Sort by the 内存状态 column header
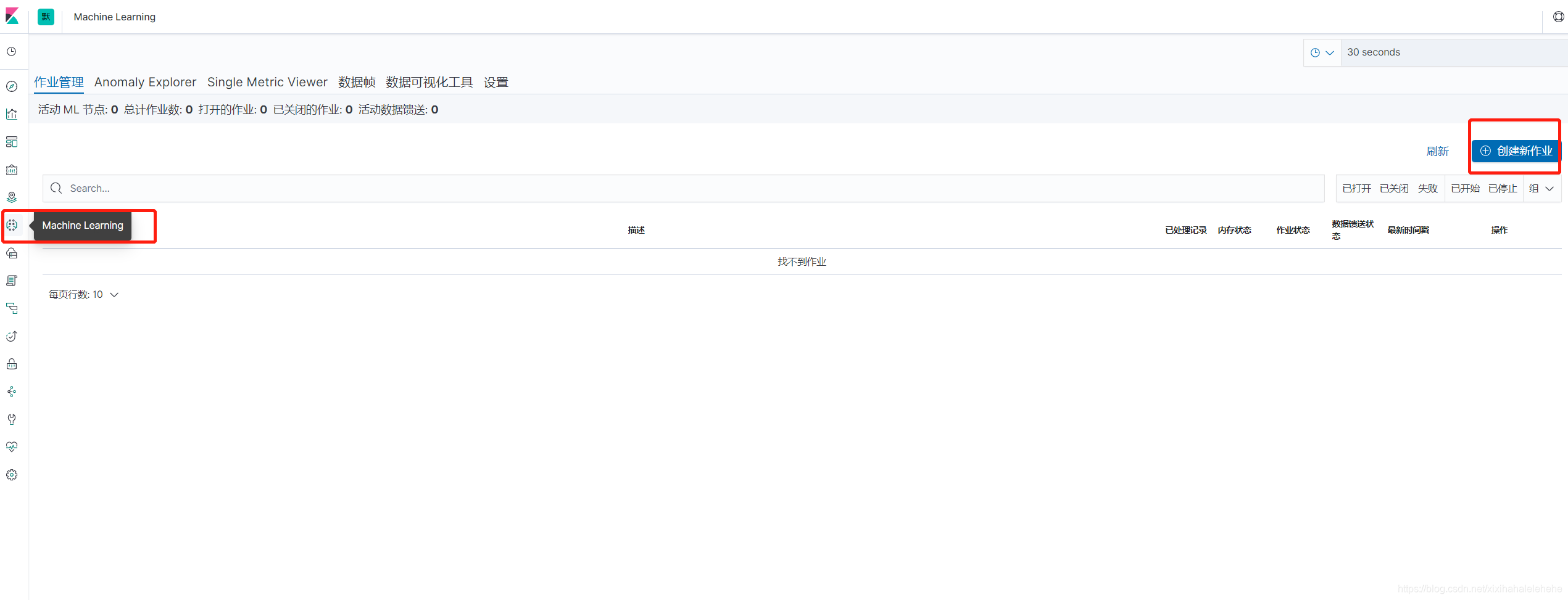Screen dimensions: 1568x600 click(1234, 230)
